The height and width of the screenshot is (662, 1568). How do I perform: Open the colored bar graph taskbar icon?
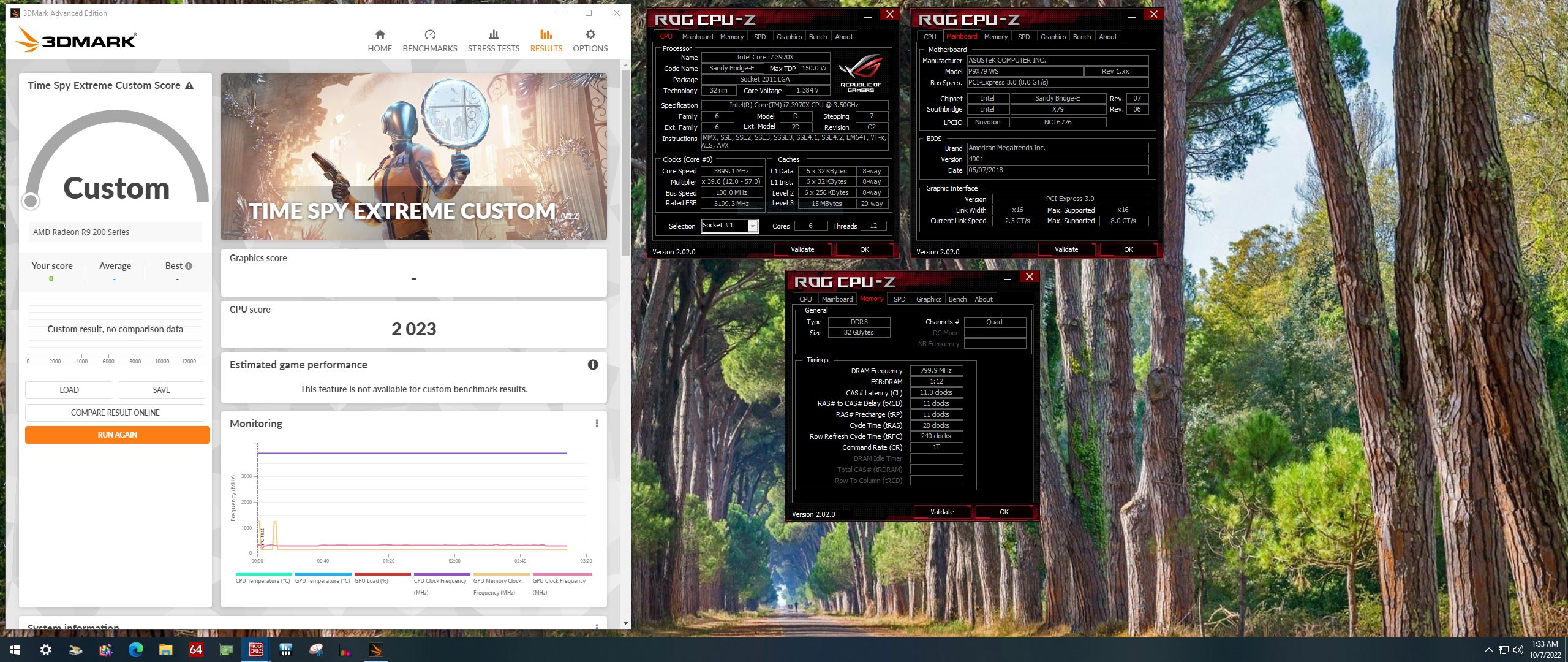346,650
